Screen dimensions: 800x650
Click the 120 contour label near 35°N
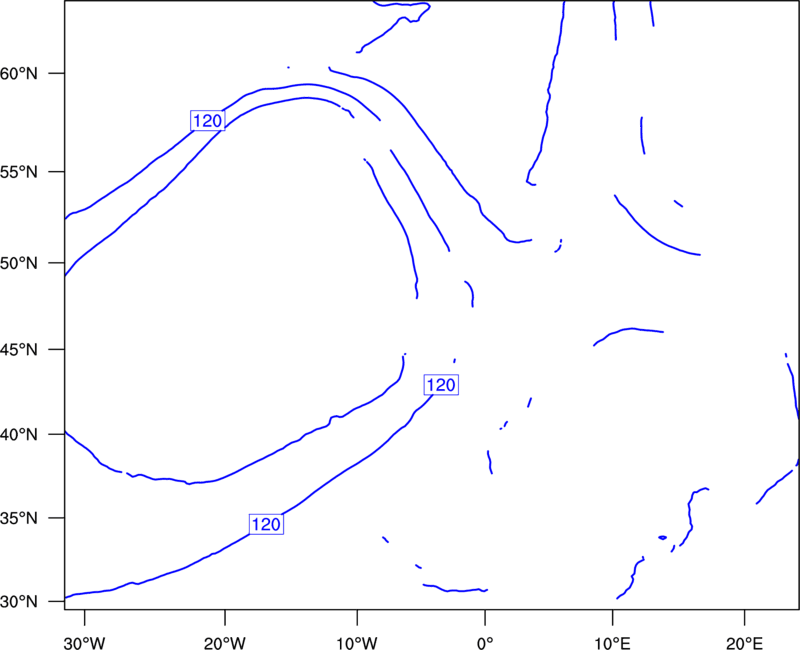pos(266,524)
